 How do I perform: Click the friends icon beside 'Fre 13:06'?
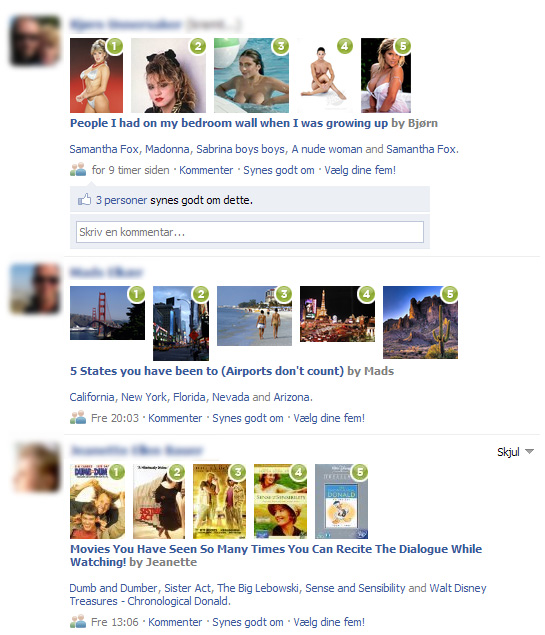78,621
